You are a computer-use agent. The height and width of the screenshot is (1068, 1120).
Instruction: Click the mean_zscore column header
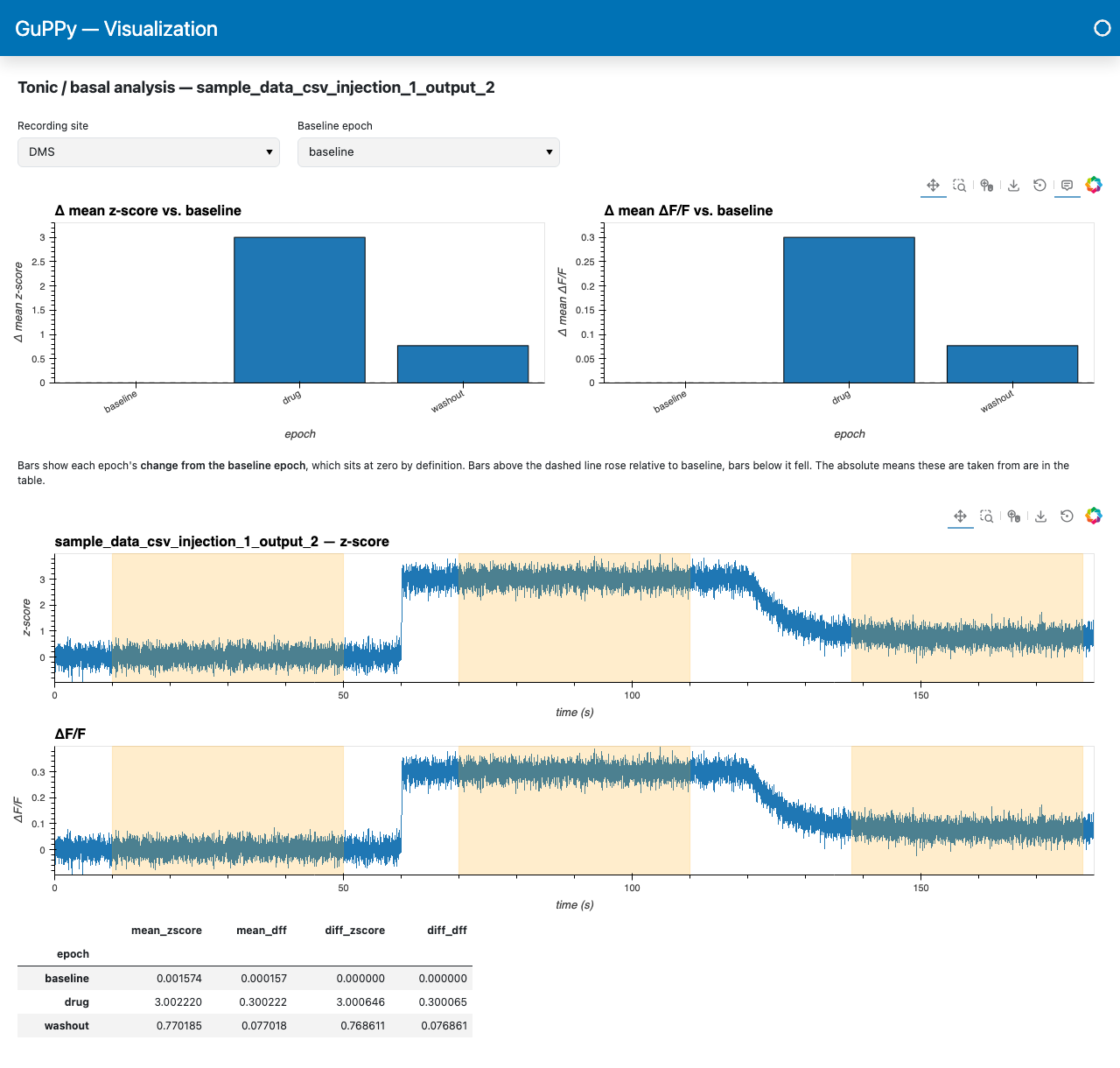[x=166, y=931]
